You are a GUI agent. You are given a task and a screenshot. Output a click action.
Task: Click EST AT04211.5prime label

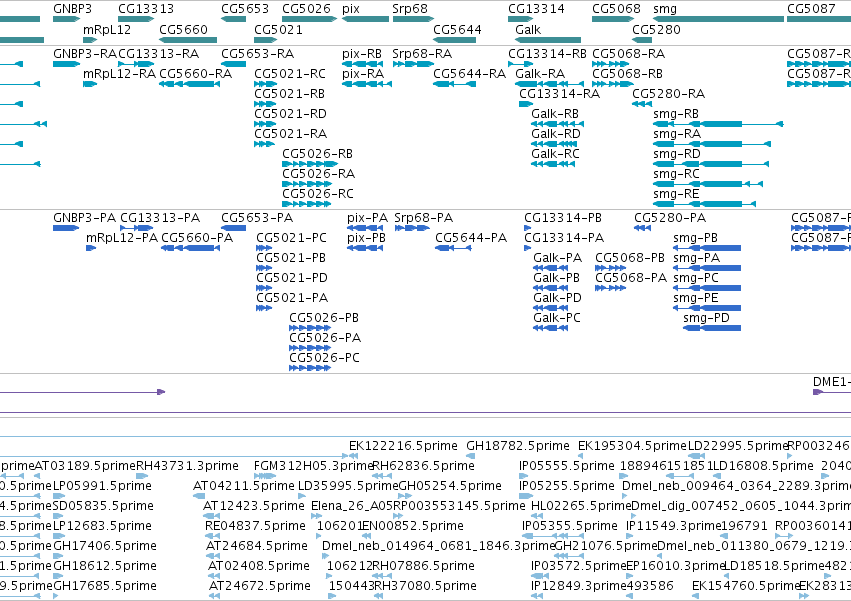click(x=244, y=486)
